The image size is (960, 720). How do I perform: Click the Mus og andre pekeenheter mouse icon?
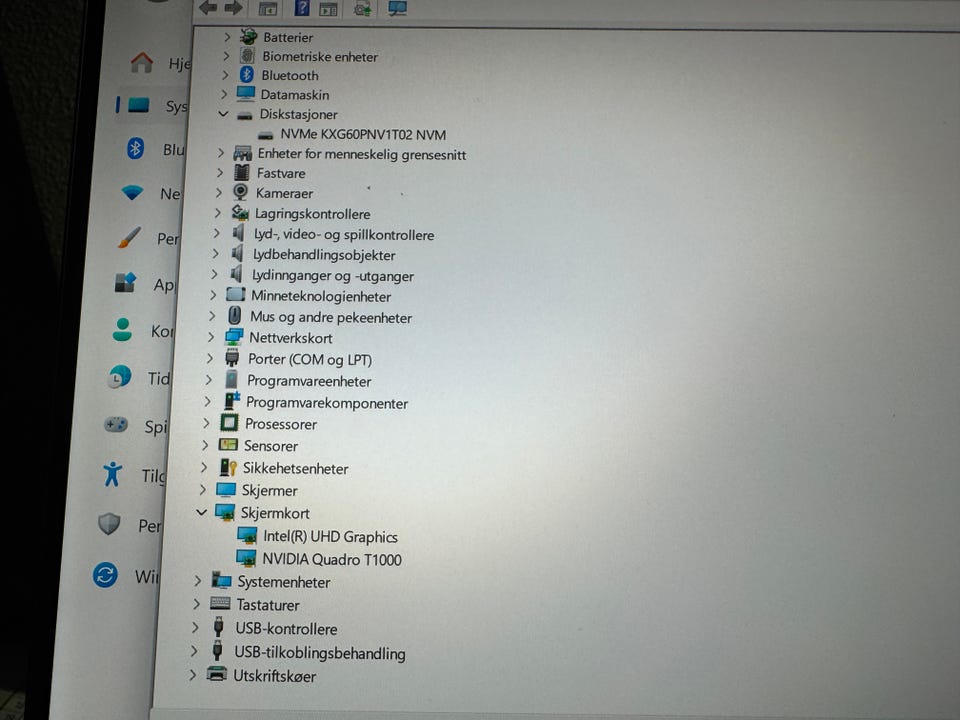pyautogui.click(x=234, y=316)
